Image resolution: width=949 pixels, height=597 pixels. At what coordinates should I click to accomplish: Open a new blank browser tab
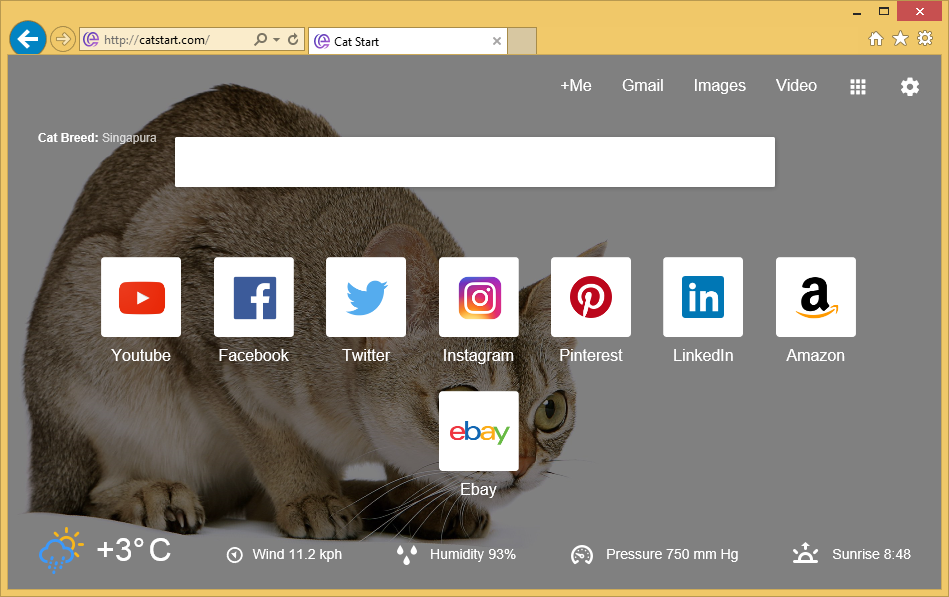(522, 41)
